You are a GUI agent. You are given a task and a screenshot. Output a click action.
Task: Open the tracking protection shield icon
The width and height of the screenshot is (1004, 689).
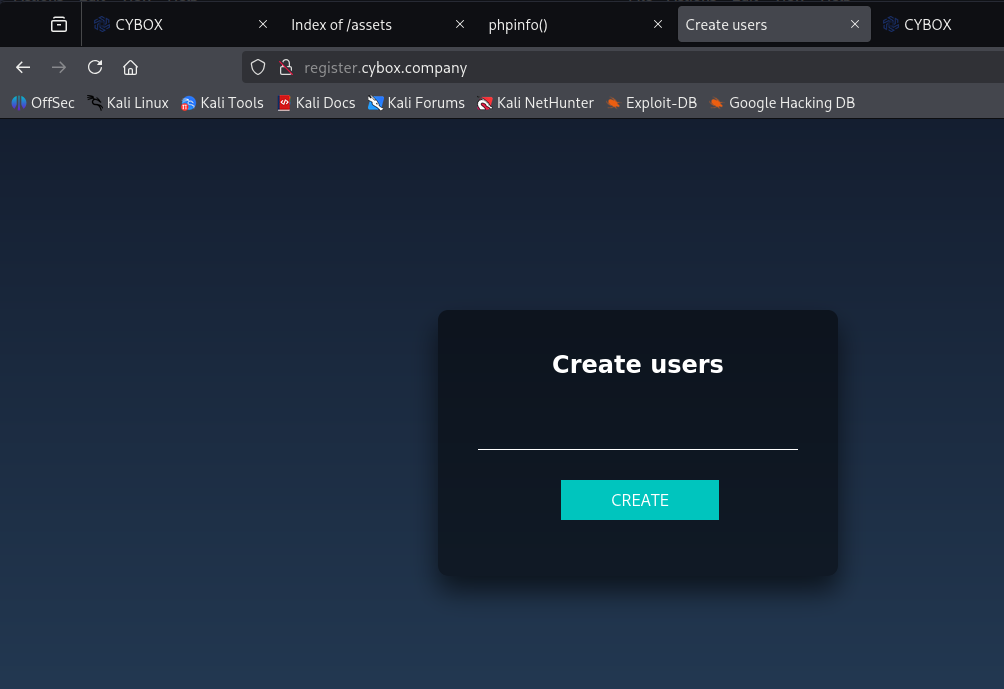pyautogui.click(x=258, y=67)
